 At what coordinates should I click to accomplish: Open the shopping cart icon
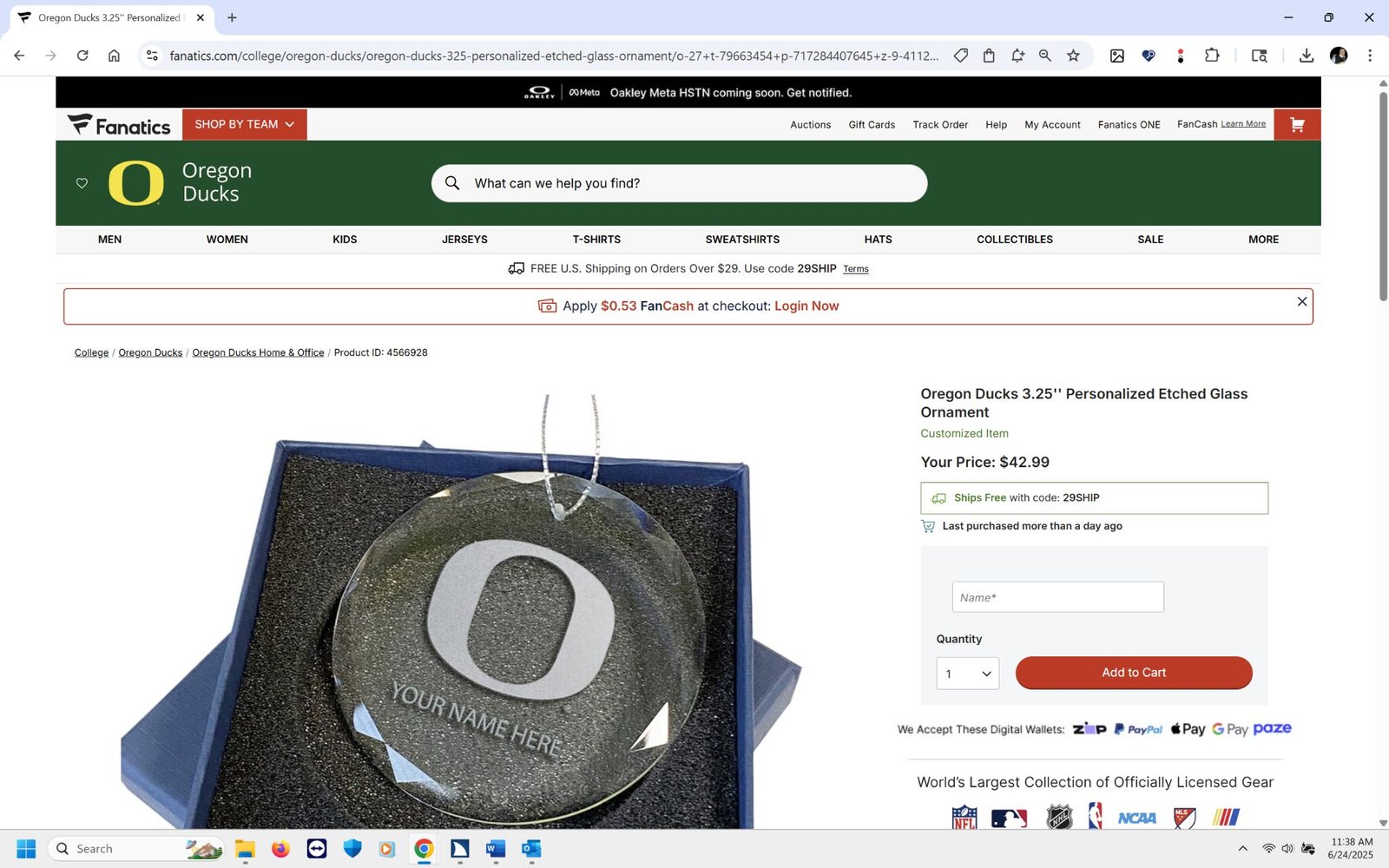click(x=1297, y=125)
